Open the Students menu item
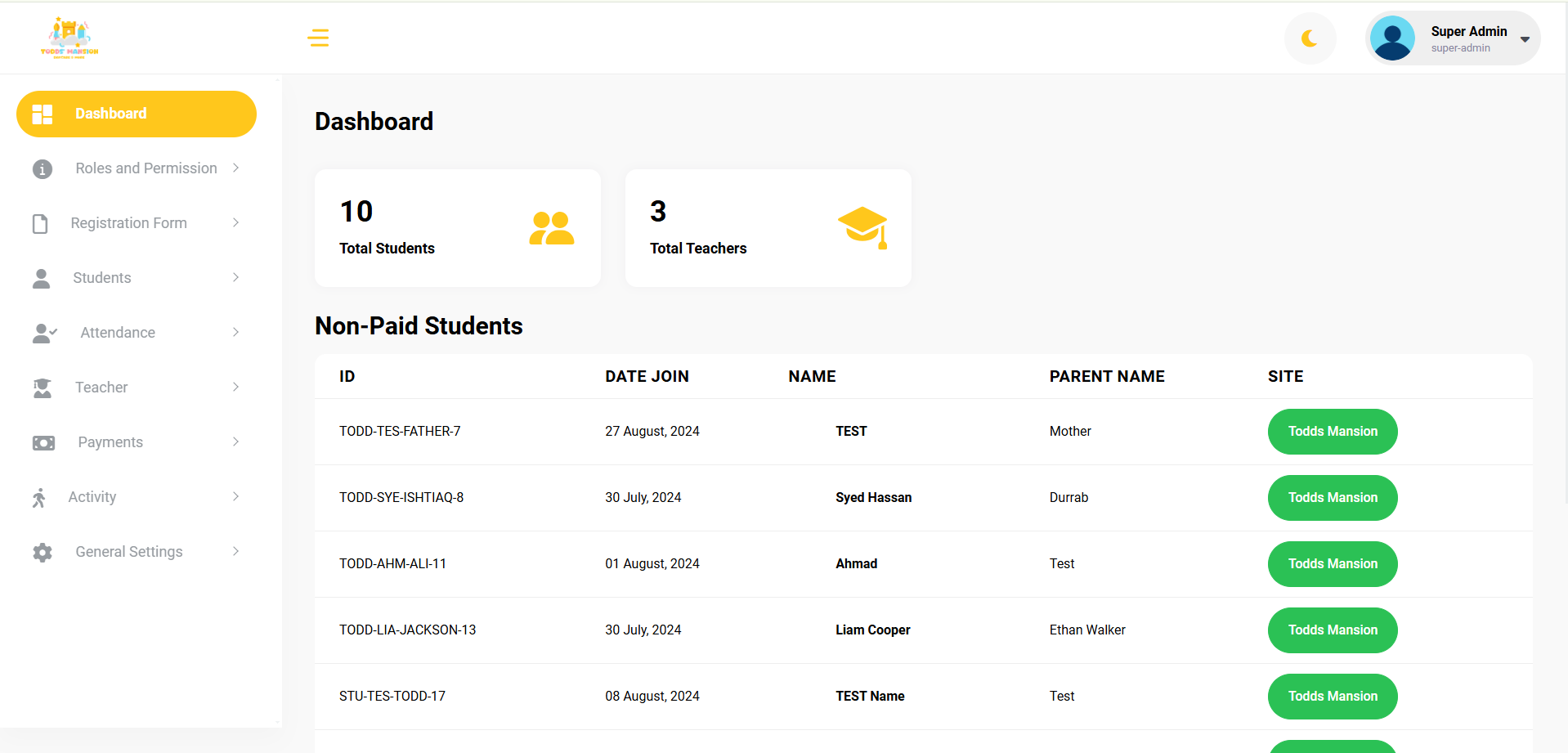Screen dimensions: 1568x753 pos(102,278)
